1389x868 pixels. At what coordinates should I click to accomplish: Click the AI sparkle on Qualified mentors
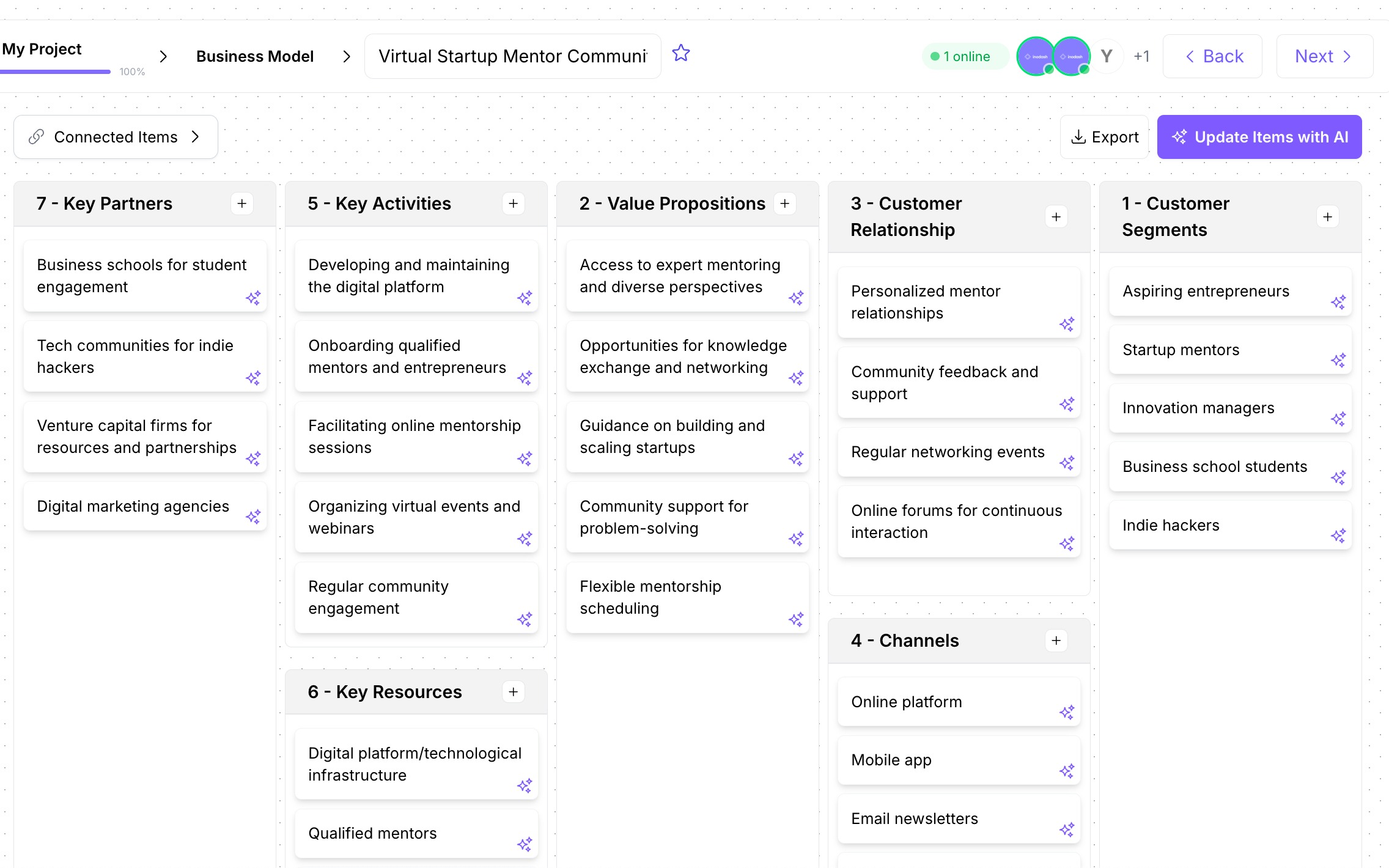click(x=525, y=845)
